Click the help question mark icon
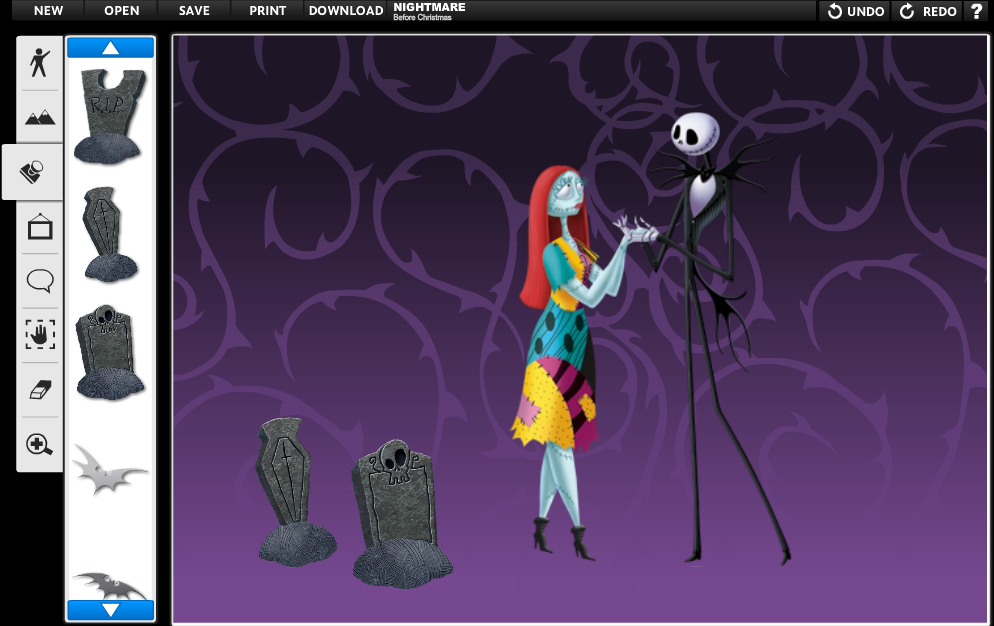This screenshot has height=626, width=994. point(976,11)
